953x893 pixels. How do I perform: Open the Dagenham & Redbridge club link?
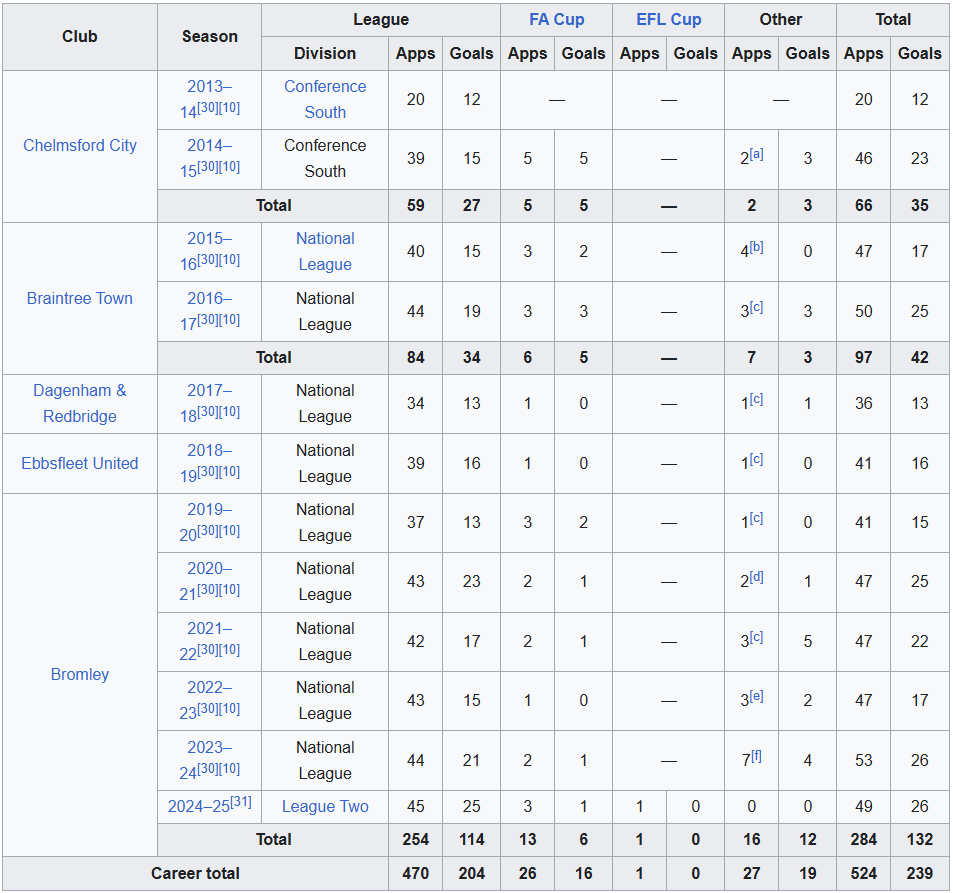click(x=80, y=403)
